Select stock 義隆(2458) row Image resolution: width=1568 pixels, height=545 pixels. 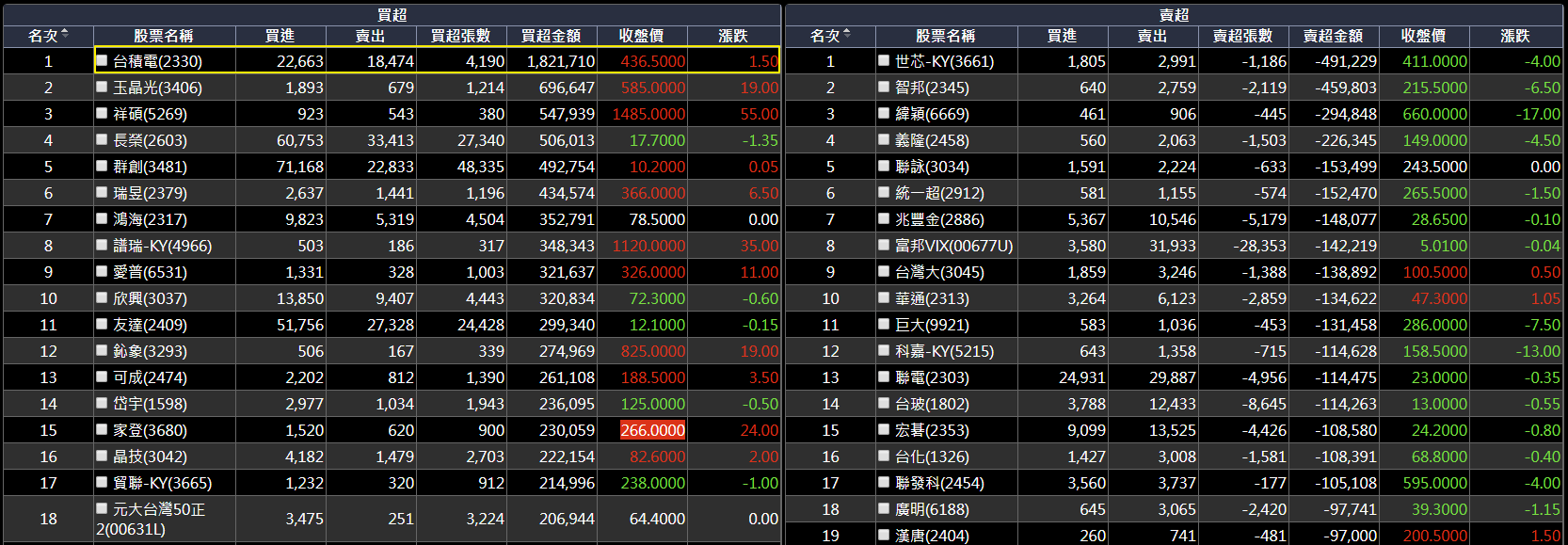tap(1175, 140)
